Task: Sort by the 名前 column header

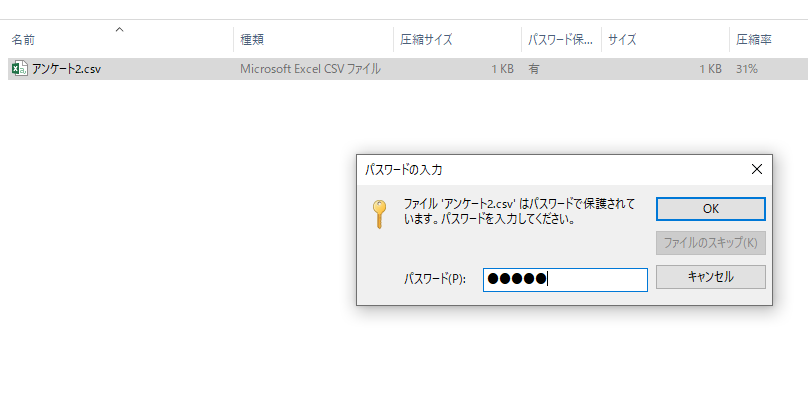Action: click(24, 40)
